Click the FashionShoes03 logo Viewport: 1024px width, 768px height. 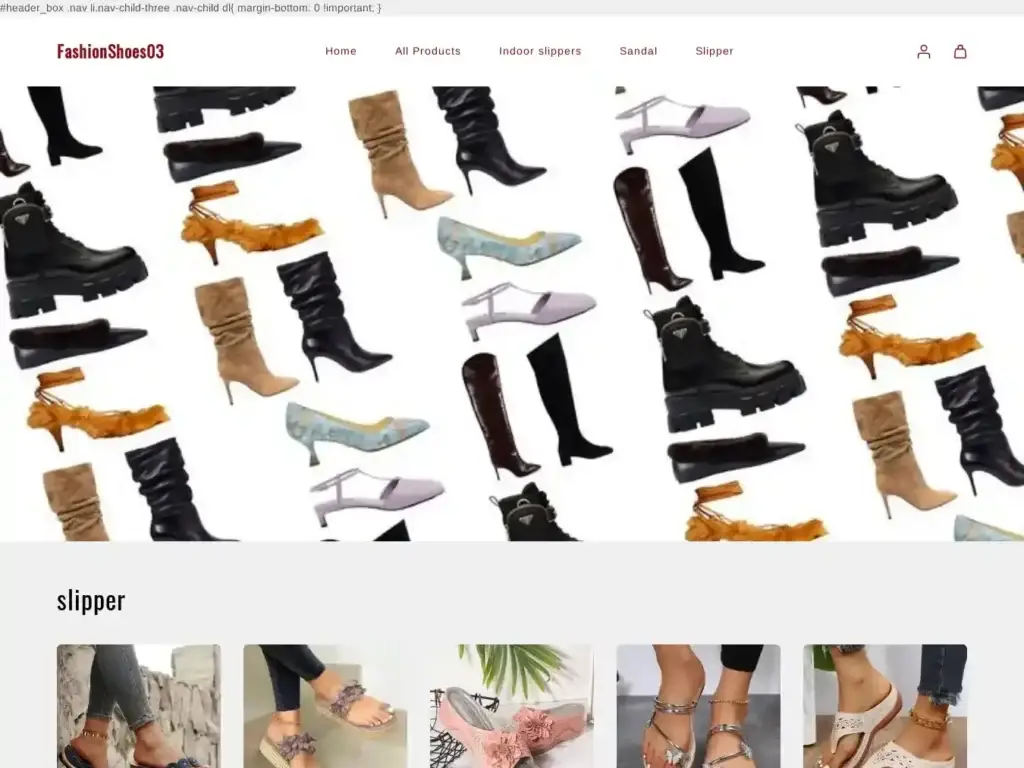pyautogui.click(x=110, y=52)
